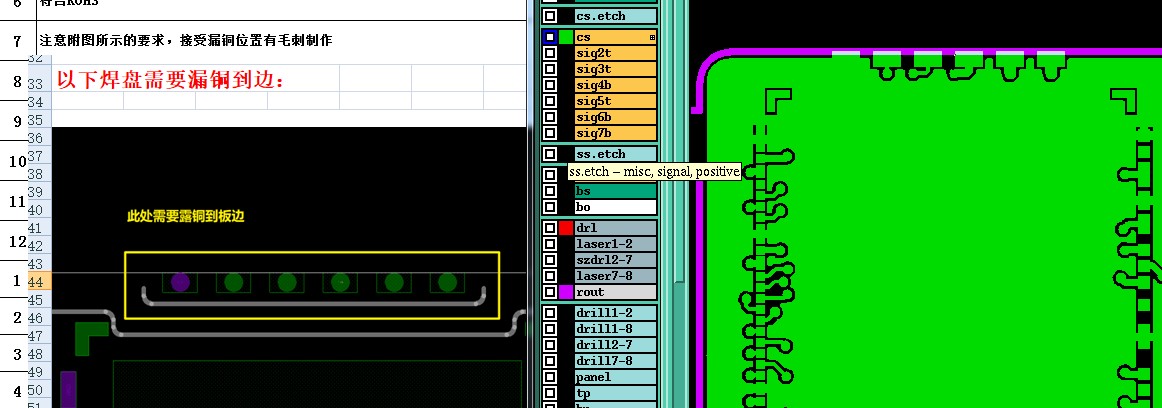Enable the sig7b layer checkbox
1162x408 pixels.
click(x=550, y=133)
